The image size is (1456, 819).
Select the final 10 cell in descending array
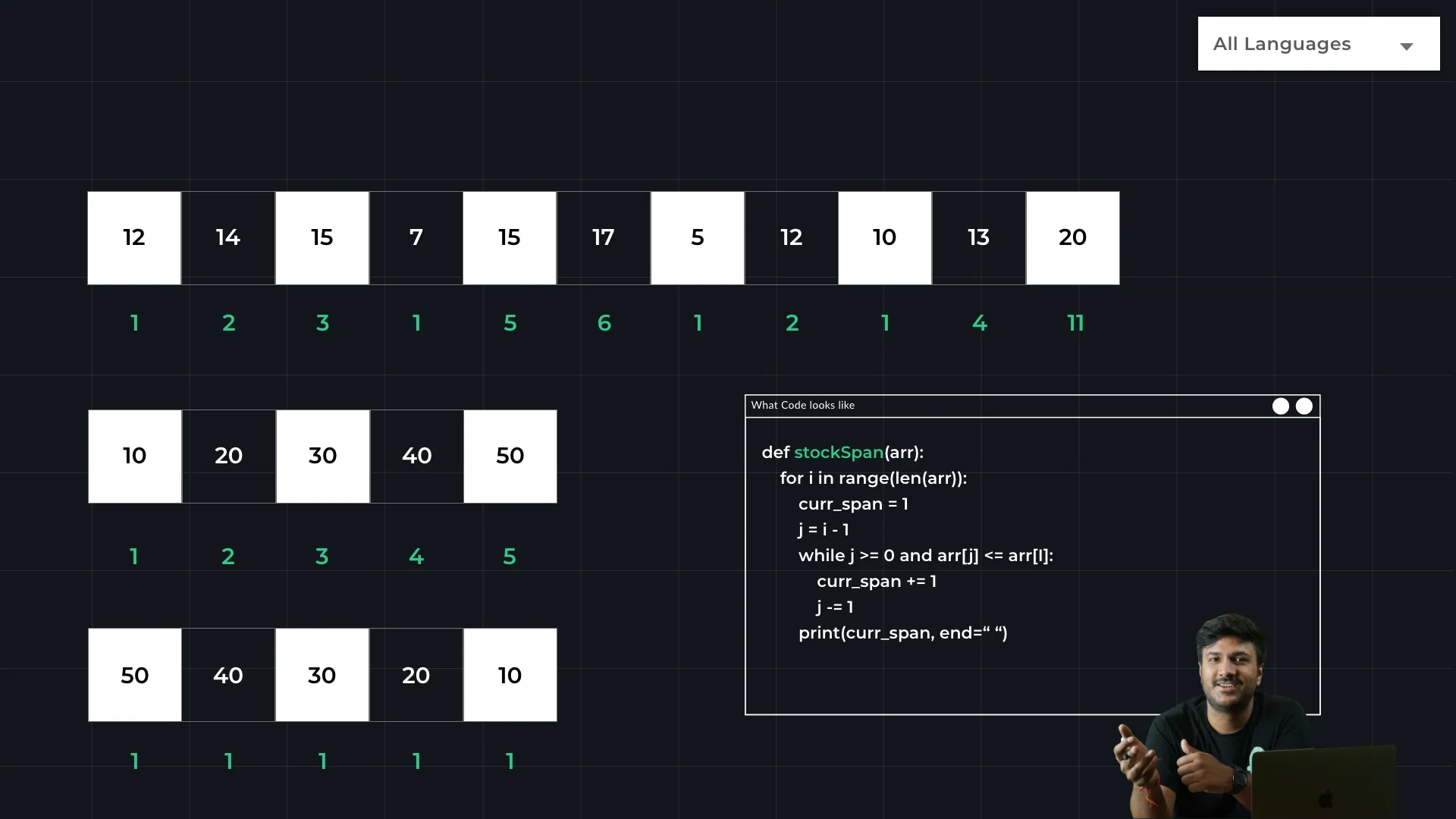[x=510, y=675]
